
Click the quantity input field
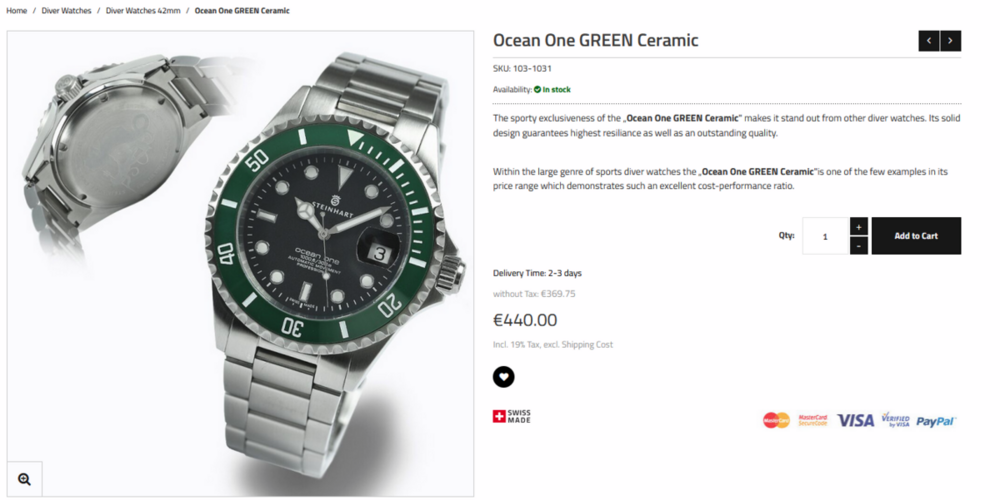[x=825, y=236]
